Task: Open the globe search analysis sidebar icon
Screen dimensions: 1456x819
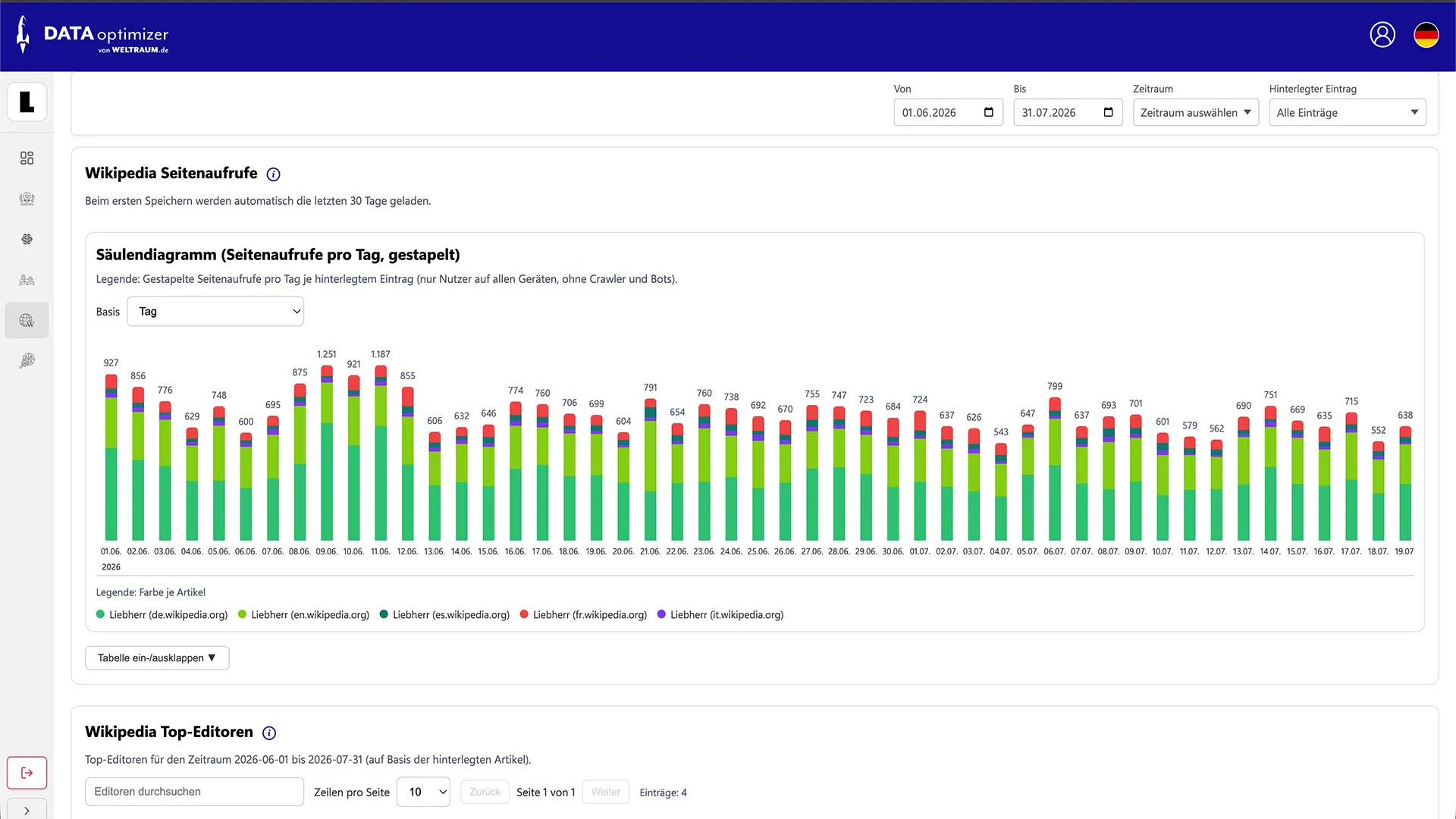Action: [27, 360]
